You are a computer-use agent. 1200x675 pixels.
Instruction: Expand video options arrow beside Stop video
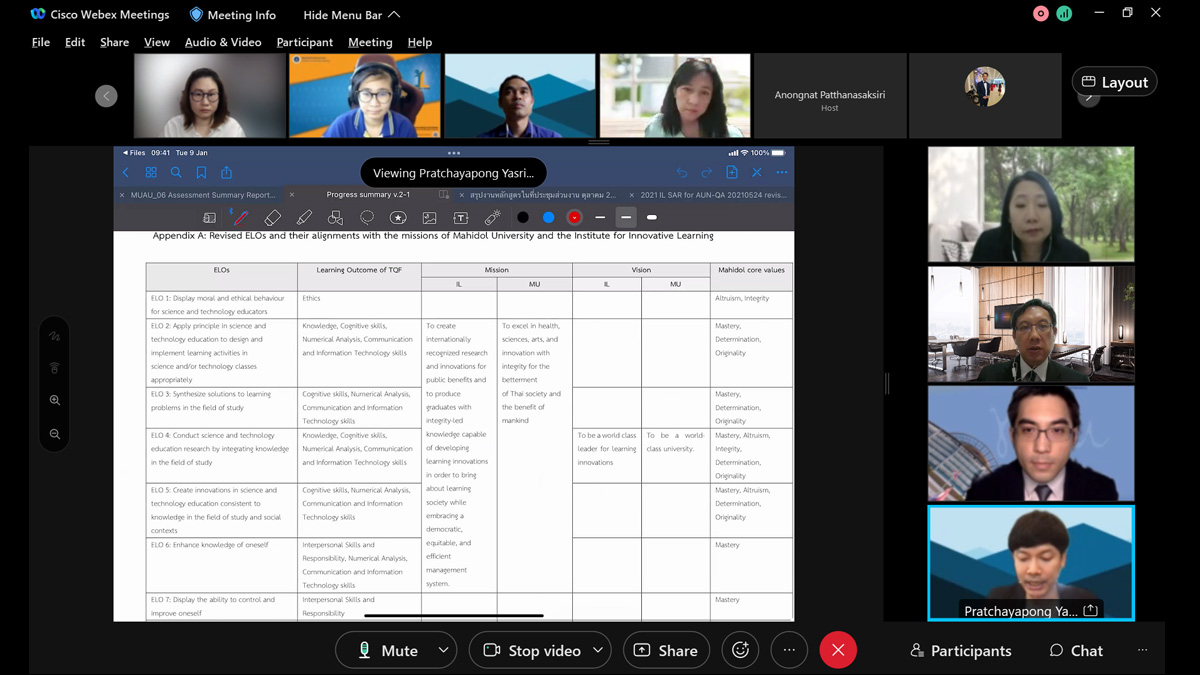pos(597,650)
